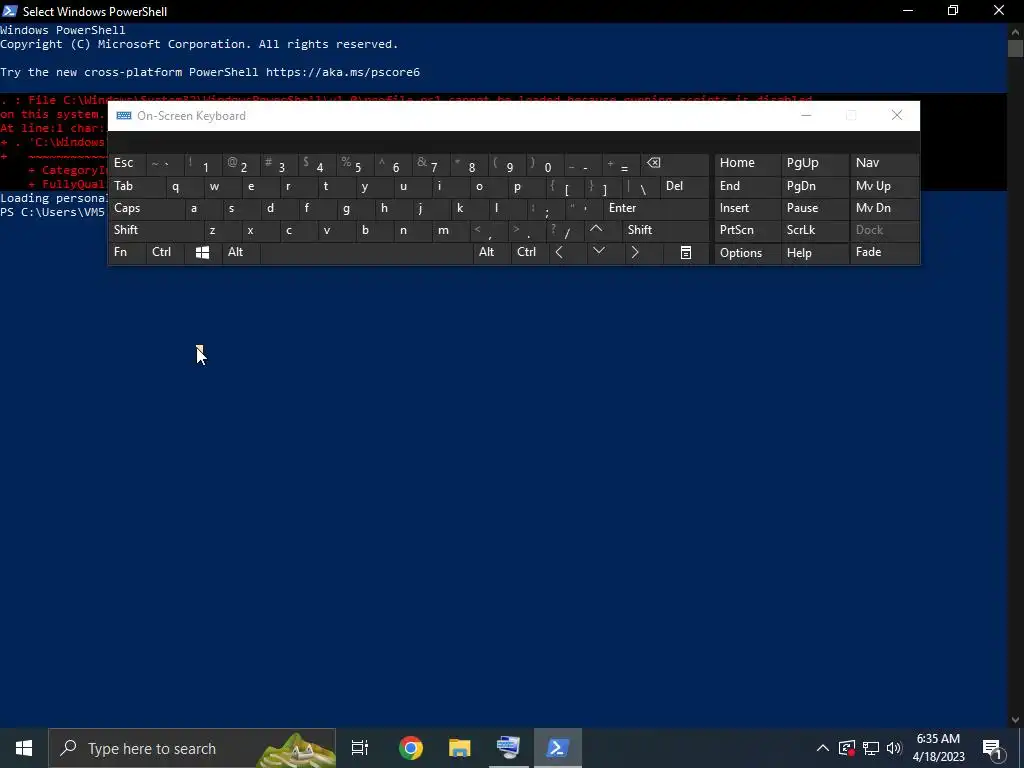Click the On-Screen Keyboard title bar icon
The width and height of the screenshot is (1024, 768).
(123, 116)
